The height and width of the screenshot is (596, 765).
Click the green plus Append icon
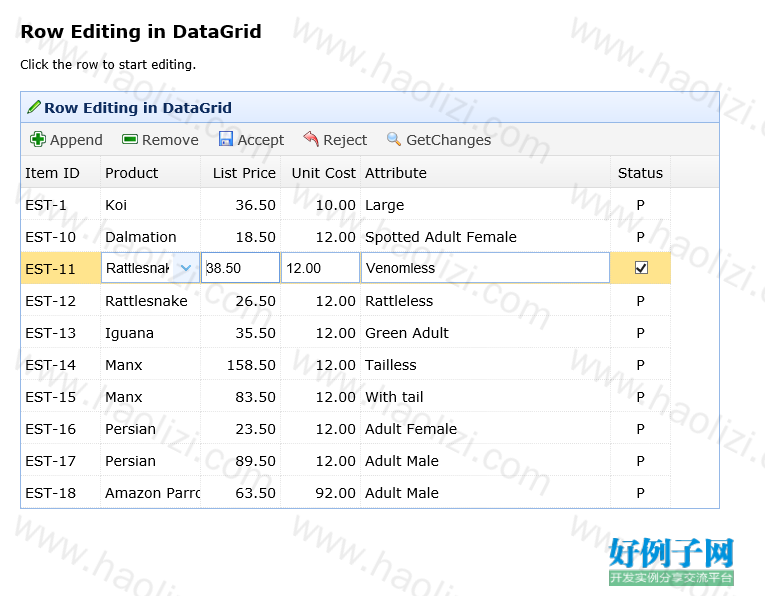point(38,139)
